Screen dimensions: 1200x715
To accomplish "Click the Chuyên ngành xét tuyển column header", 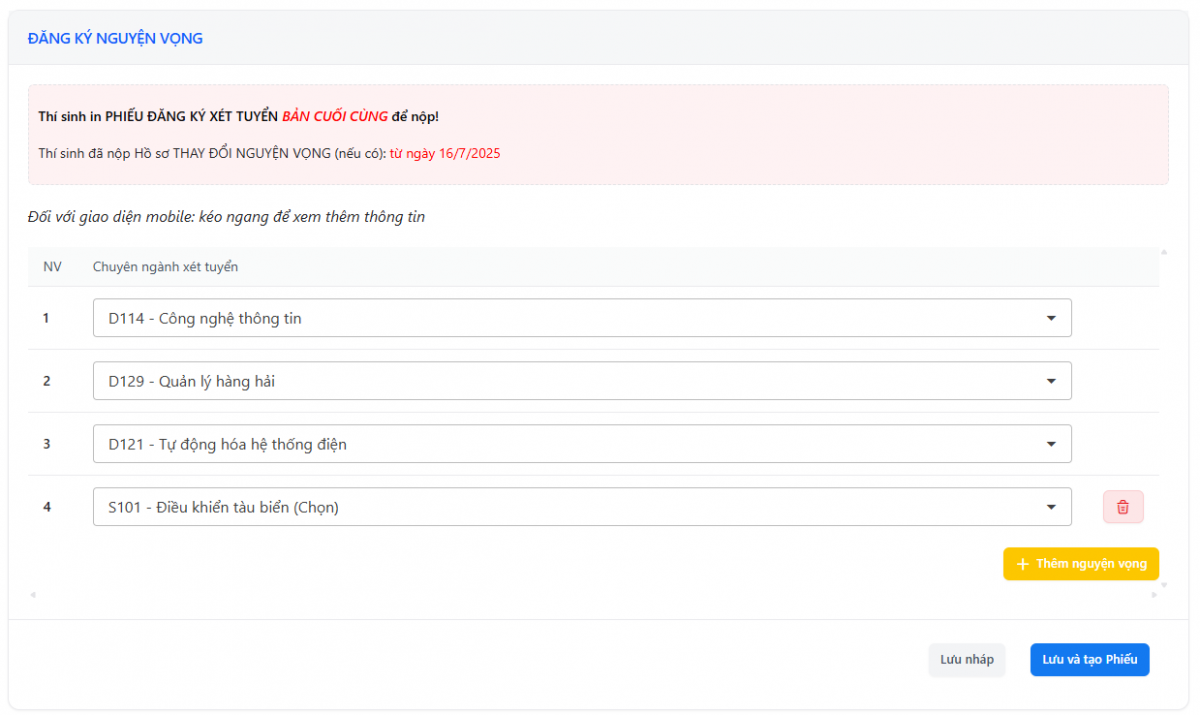I will (x=165, y=267).
